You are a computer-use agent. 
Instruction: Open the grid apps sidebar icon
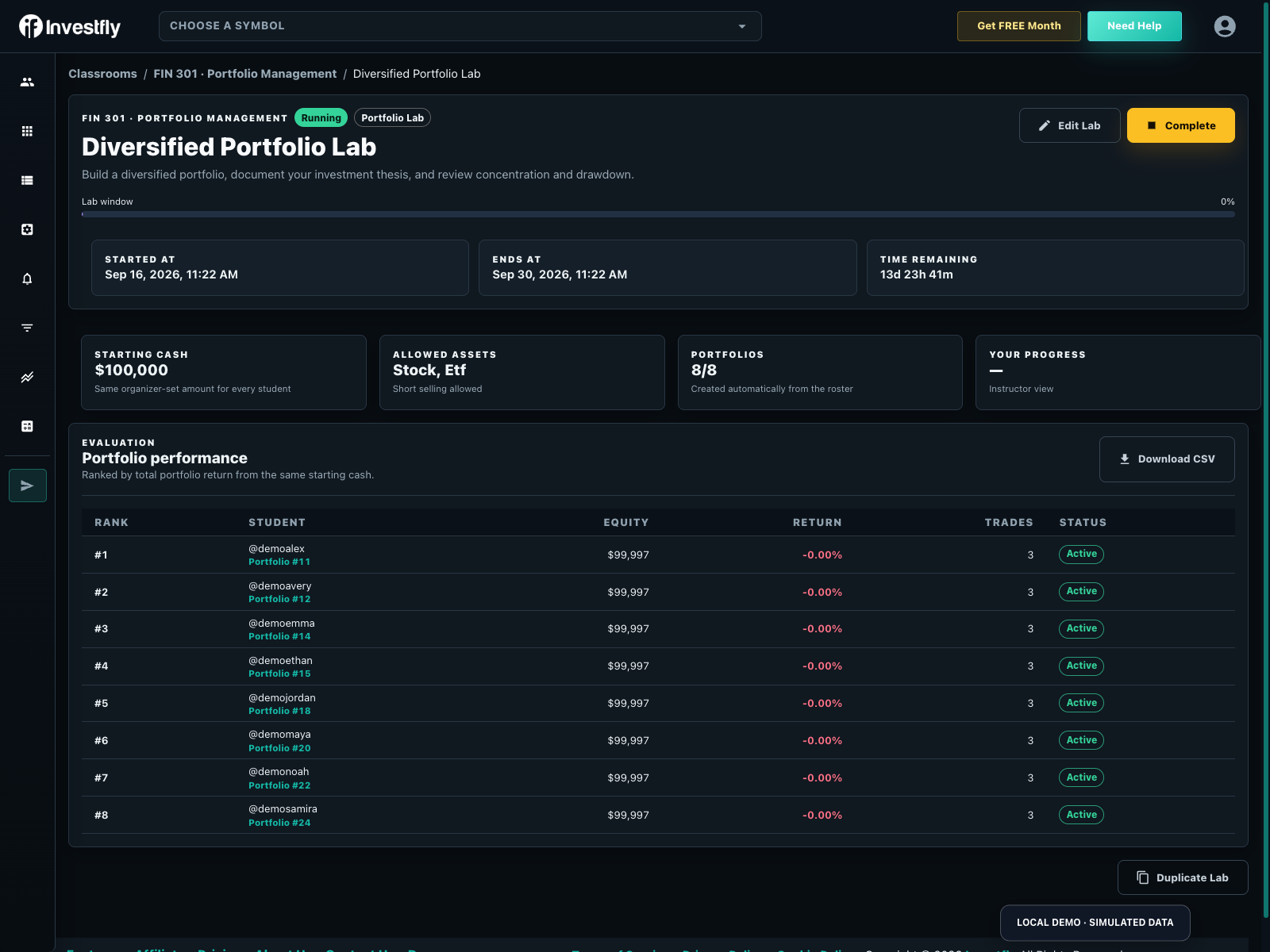click(27, 131)
